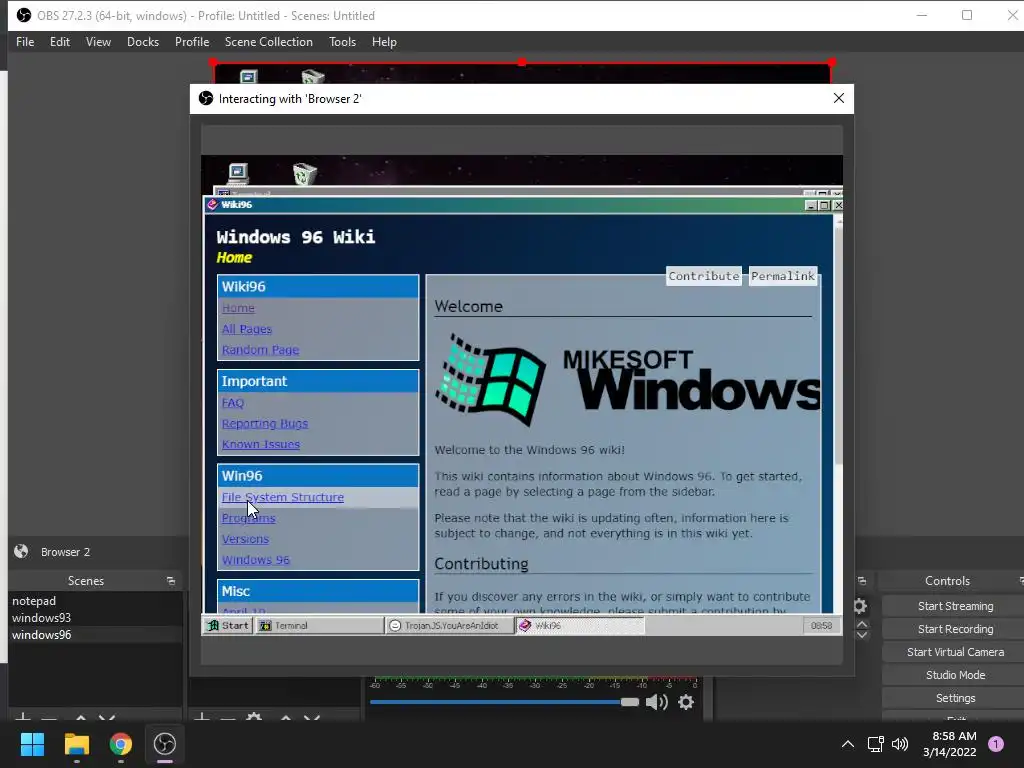This screenshot has width=1024, height=768.
Task: Close the Wiki96 window
Action: click(838, 205)
